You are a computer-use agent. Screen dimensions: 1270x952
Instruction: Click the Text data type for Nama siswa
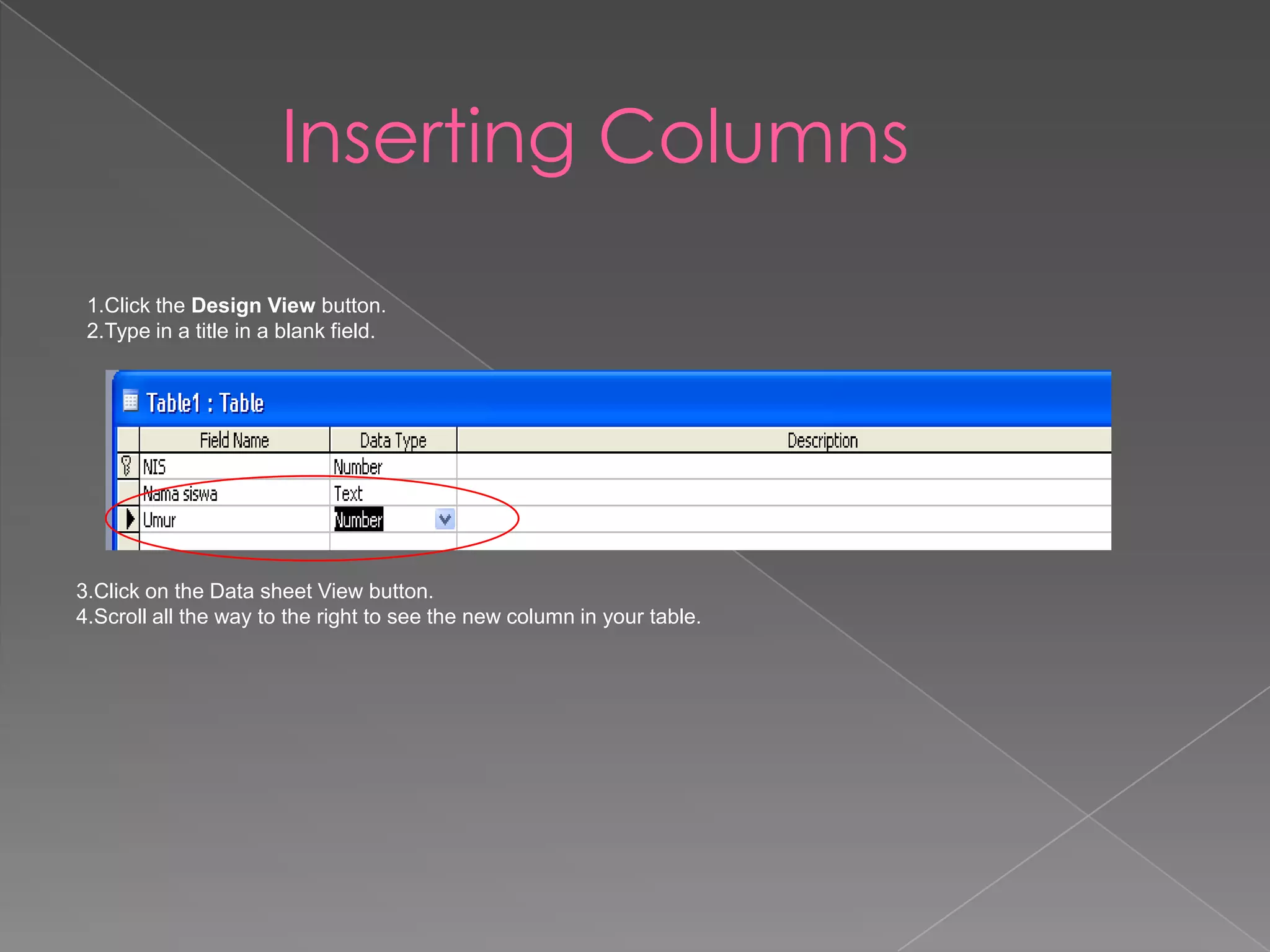tap(393, 493)
